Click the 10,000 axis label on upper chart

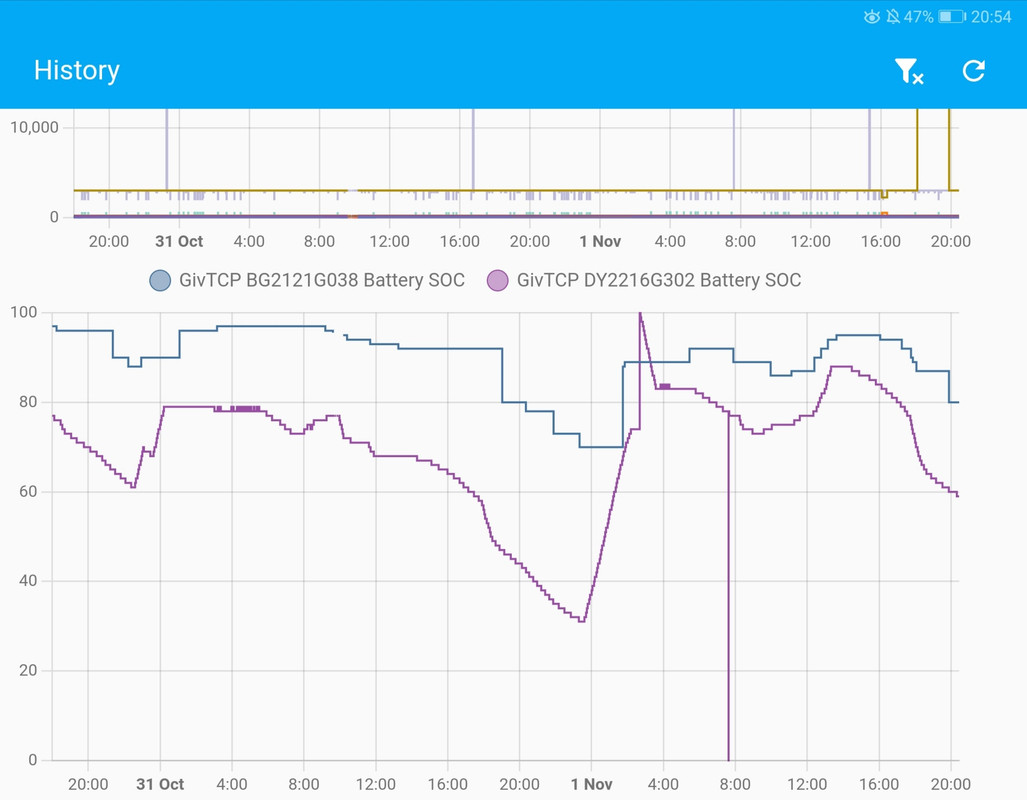pos(35,127)
